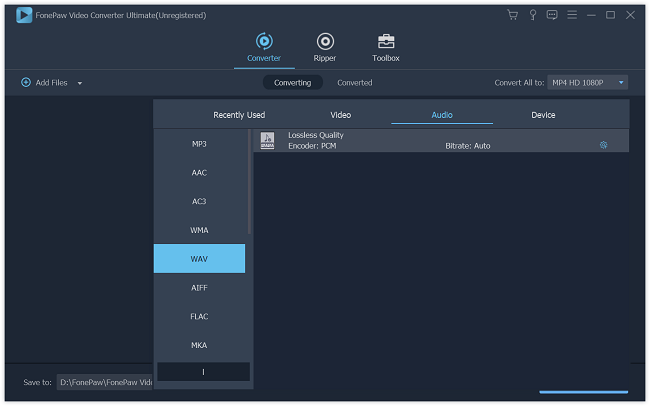Click the key registration icon
This screenshot has width=650, height=406.
point(533,15)
